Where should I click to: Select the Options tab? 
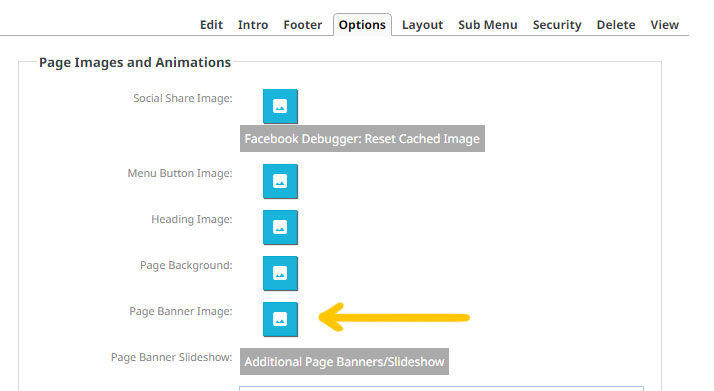(362, 25)
